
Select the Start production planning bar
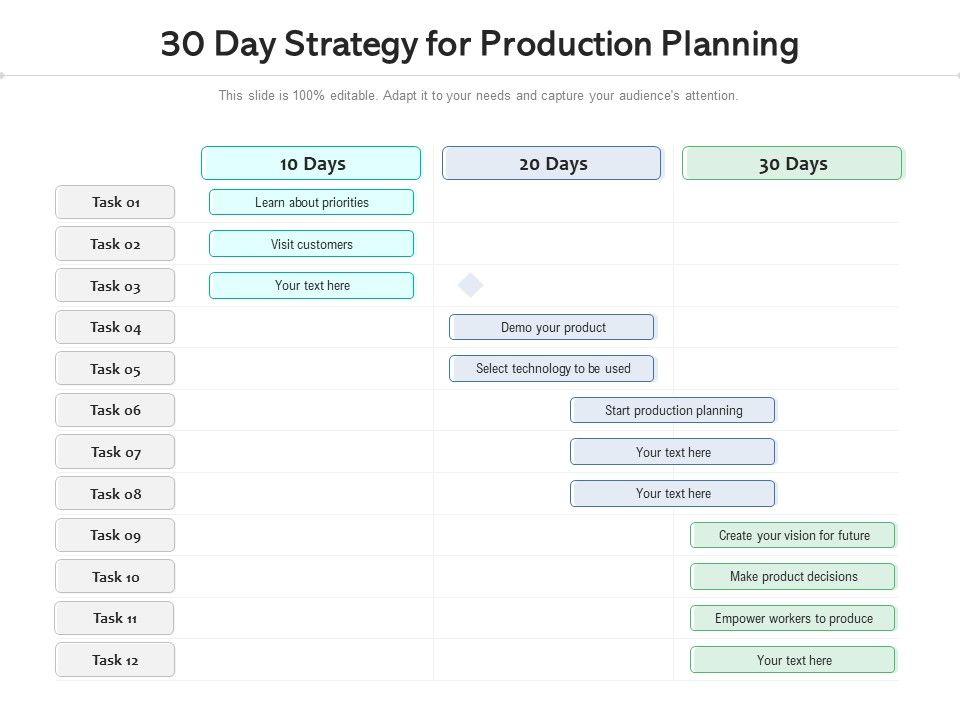pyautogui.click(x=673, y=410)
